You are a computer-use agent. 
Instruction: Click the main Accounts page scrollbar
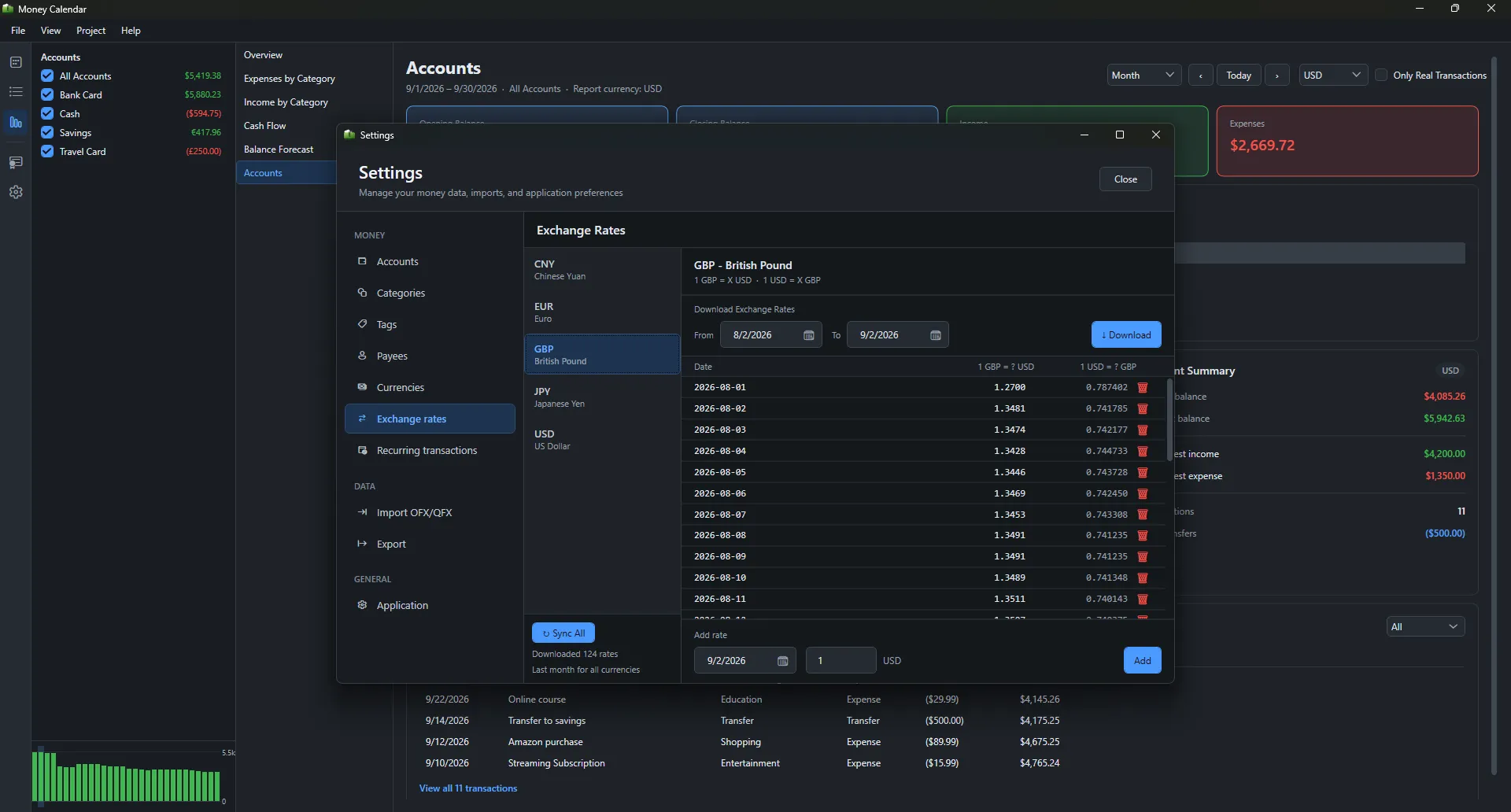(x=1494, y=415)
